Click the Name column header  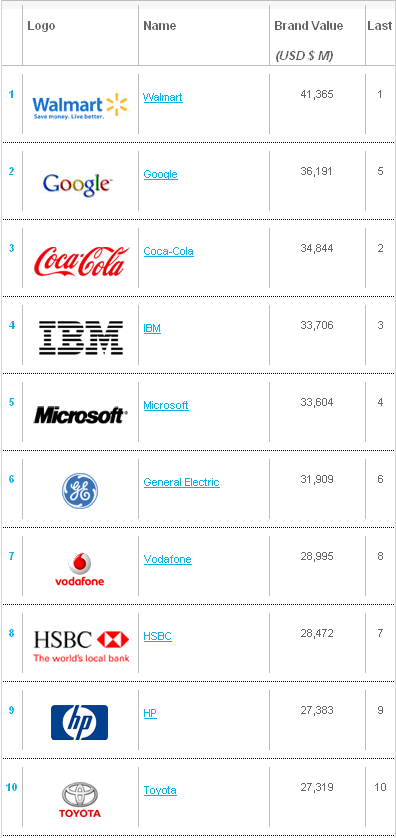click(159, 26)
